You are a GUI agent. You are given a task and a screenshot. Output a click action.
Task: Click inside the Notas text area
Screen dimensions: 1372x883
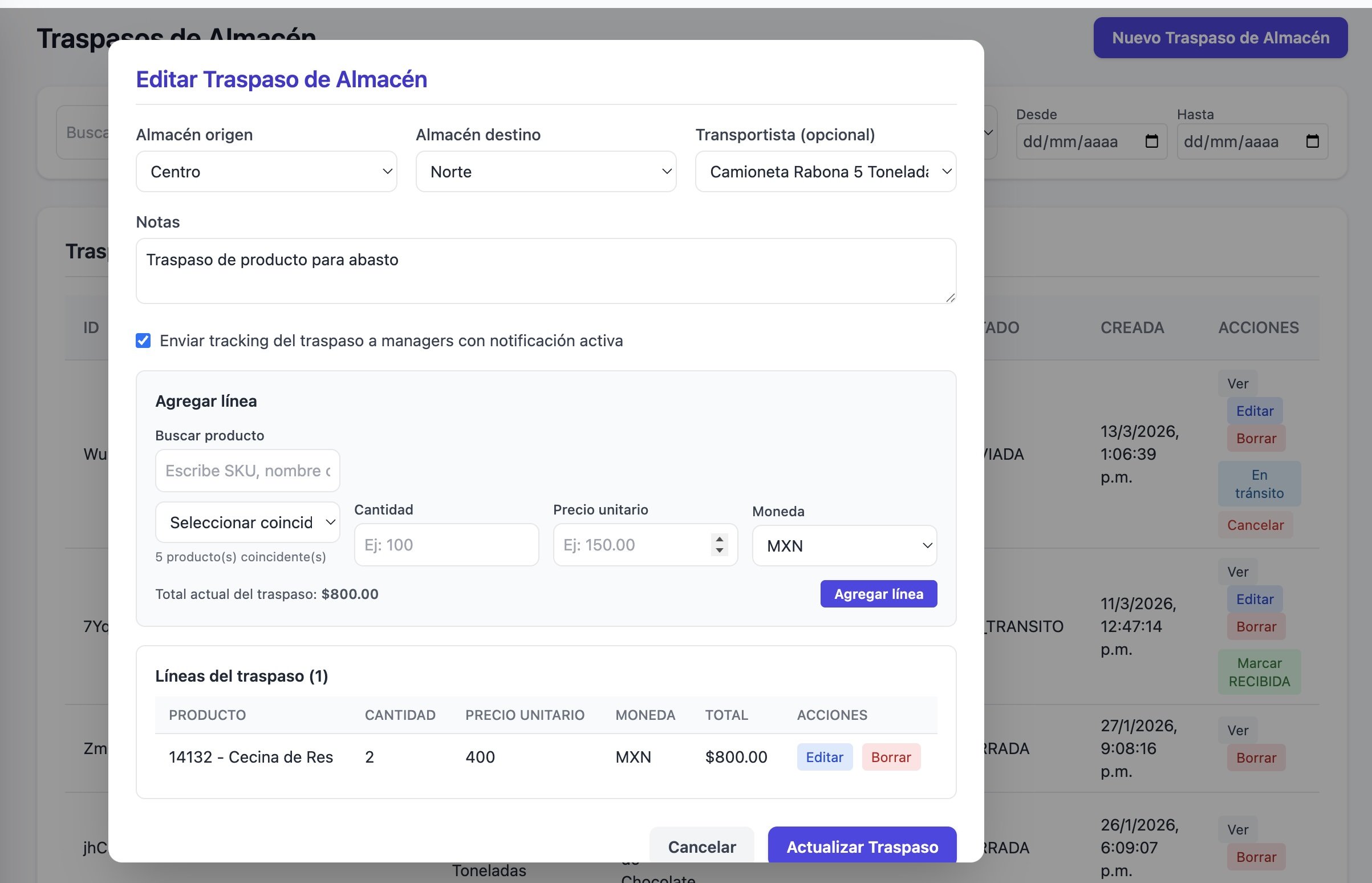546,270
